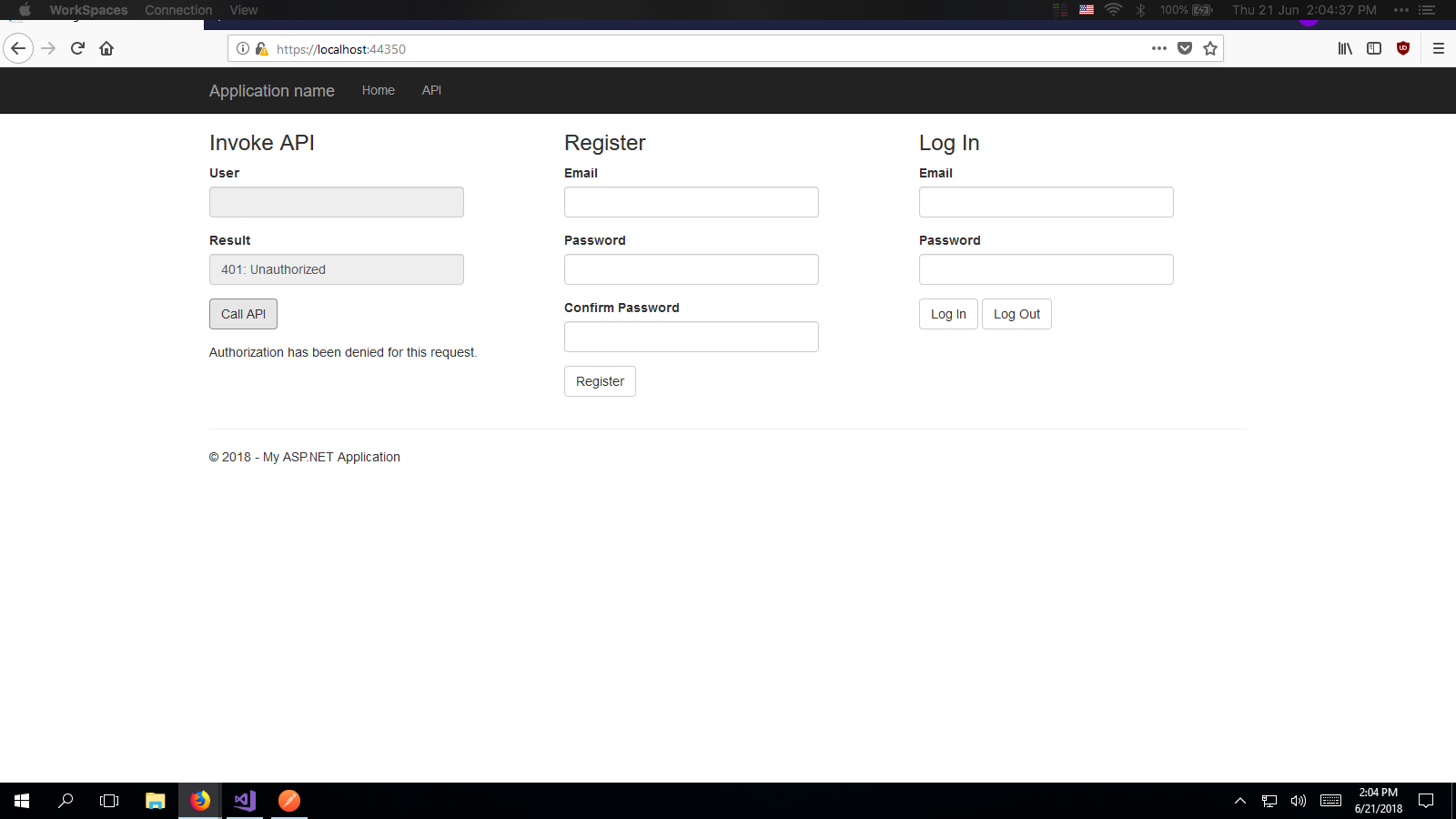Image resolution: width=1456 pixels, height=819 pixels.
Task: Open page actions three-dot menu
Action: click(1158, 48)
